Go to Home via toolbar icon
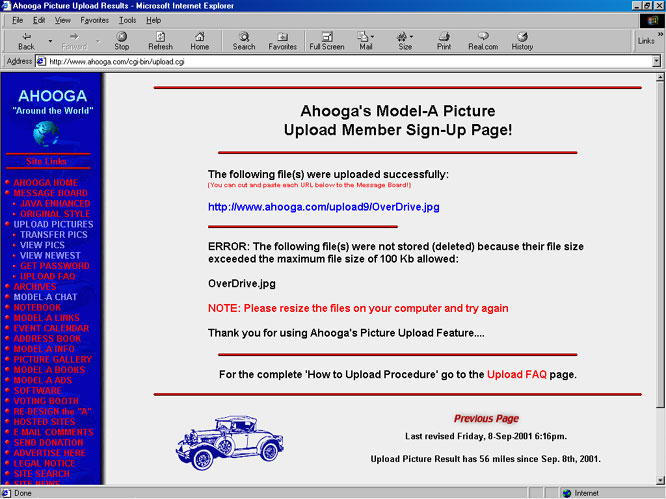This screenshot has width=666, height=499. point(200,40)
